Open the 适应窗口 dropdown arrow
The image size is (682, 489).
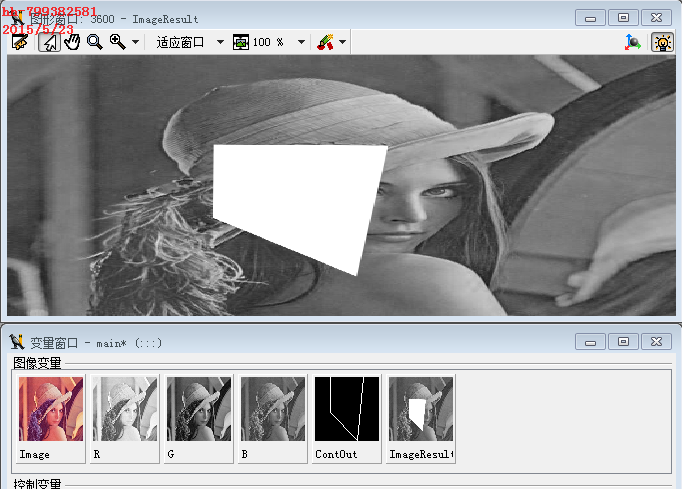point(220,42)
